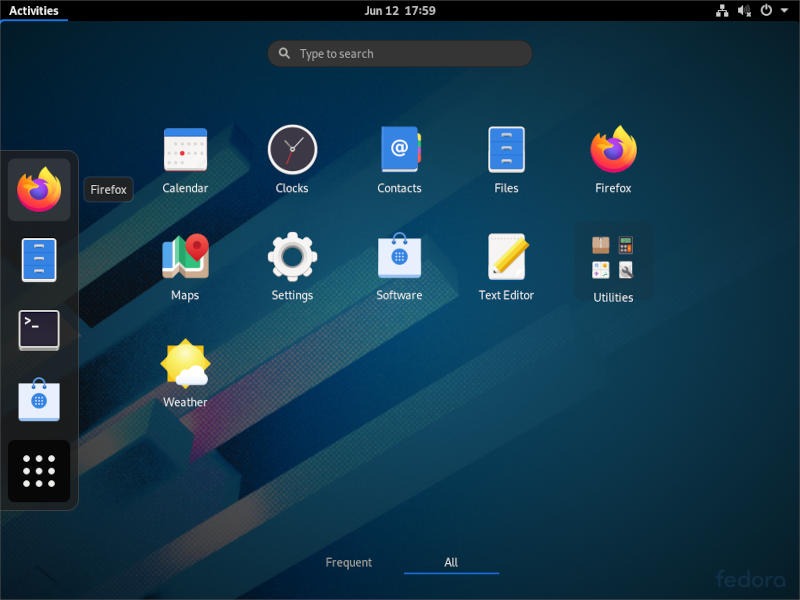Screen dimensions: 800x600
Task: Launch Maps
Action: [185, 258]
